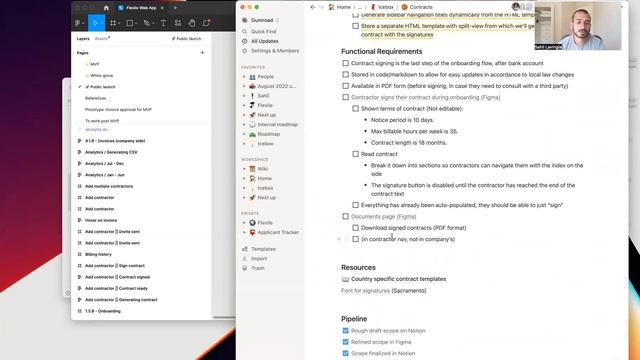Select 'Analytics / Generating CSV' layer
640x360 pixels.
pos(111,152)
